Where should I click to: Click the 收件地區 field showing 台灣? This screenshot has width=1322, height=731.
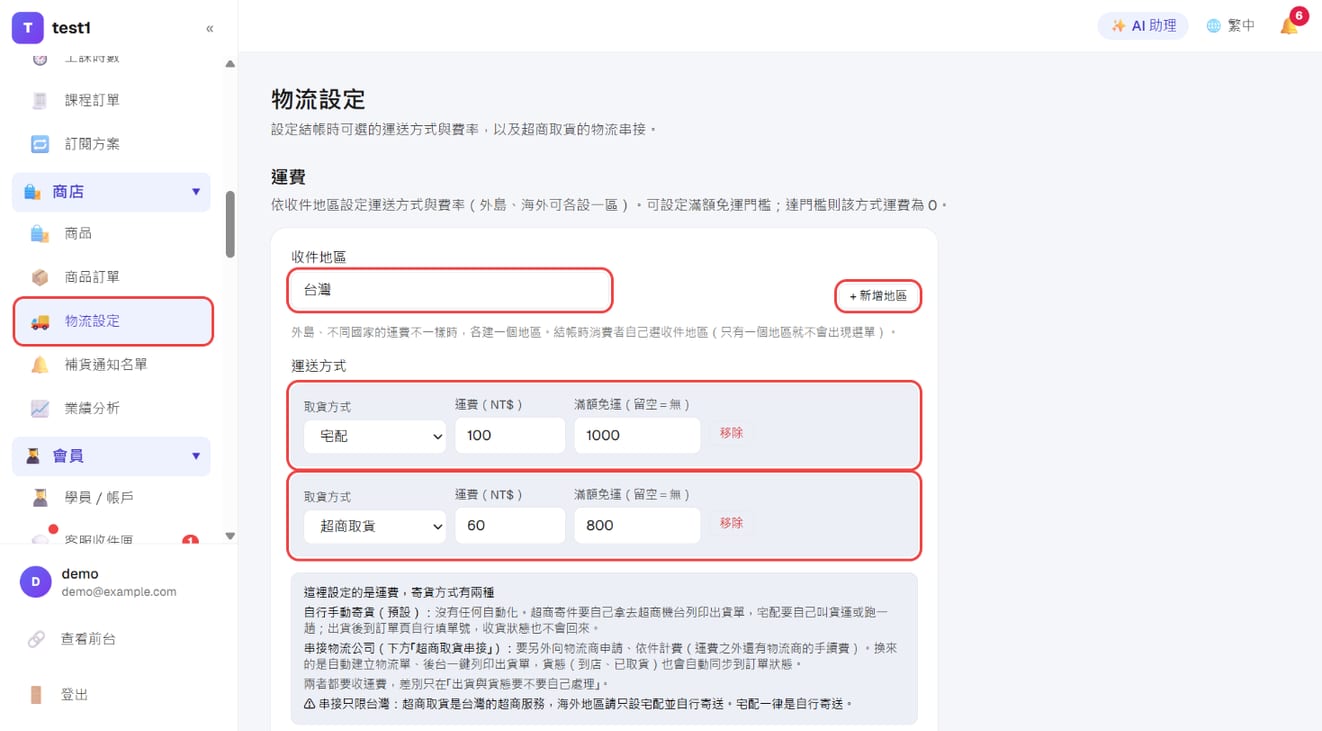click(450, 290)
